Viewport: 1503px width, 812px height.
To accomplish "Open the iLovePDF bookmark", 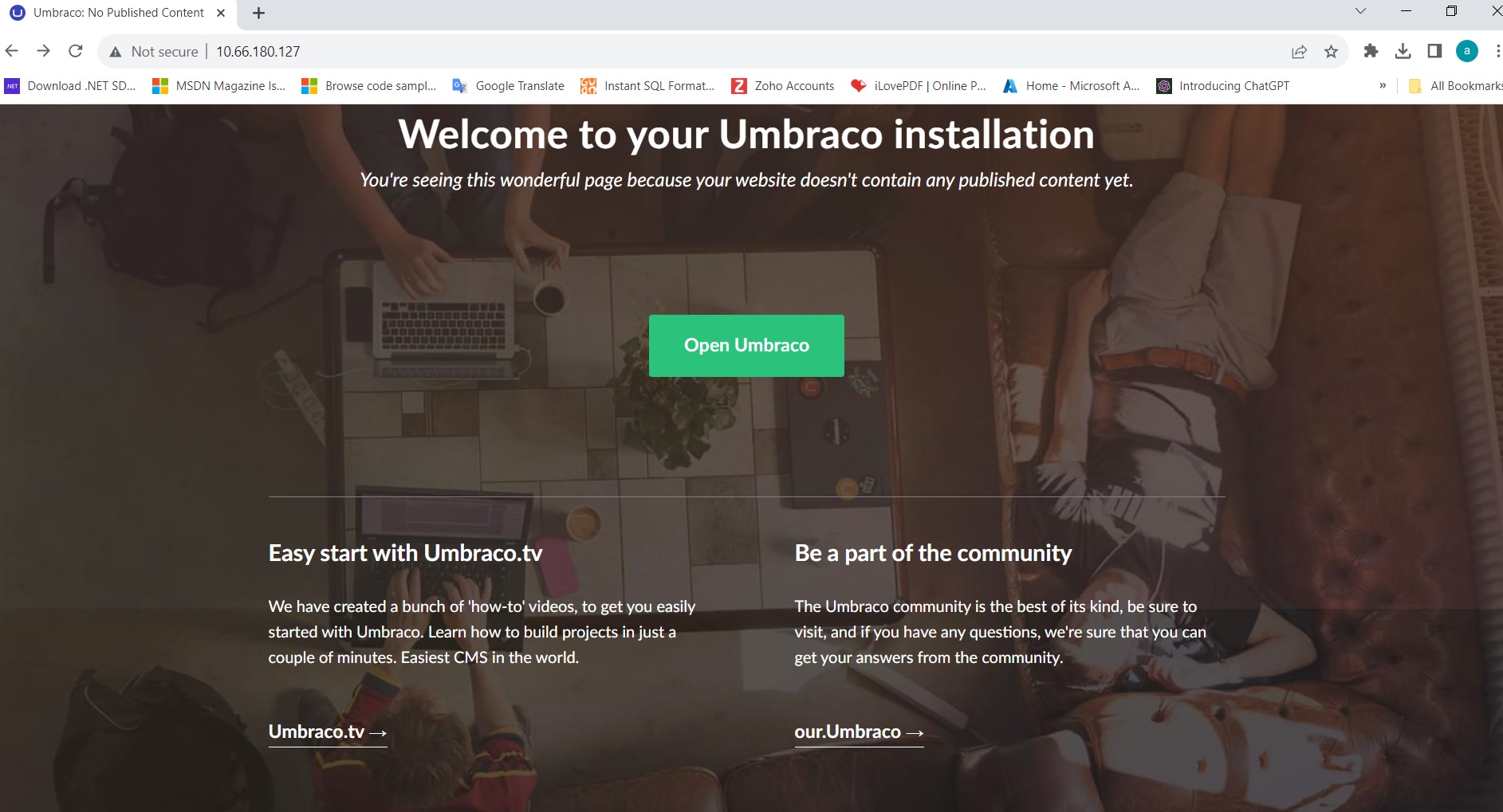I will coord(919,86).
